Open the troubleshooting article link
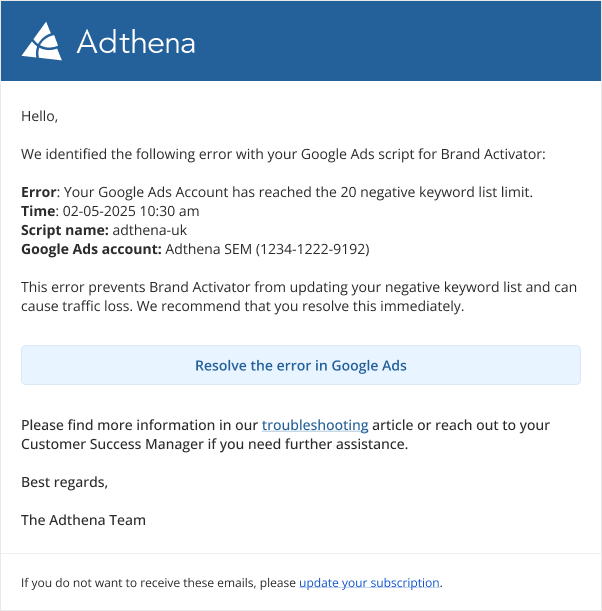 315,425
